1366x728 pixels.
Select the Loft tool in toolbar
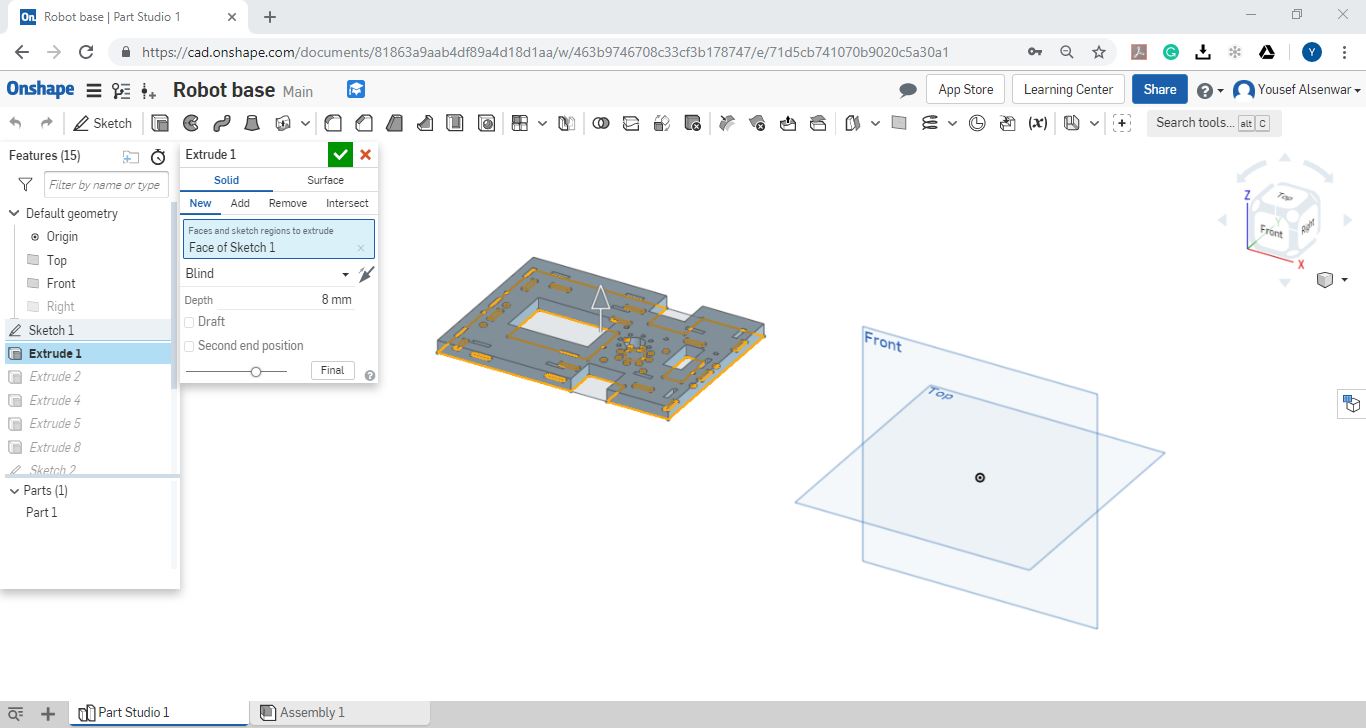[x=253, y=123]
